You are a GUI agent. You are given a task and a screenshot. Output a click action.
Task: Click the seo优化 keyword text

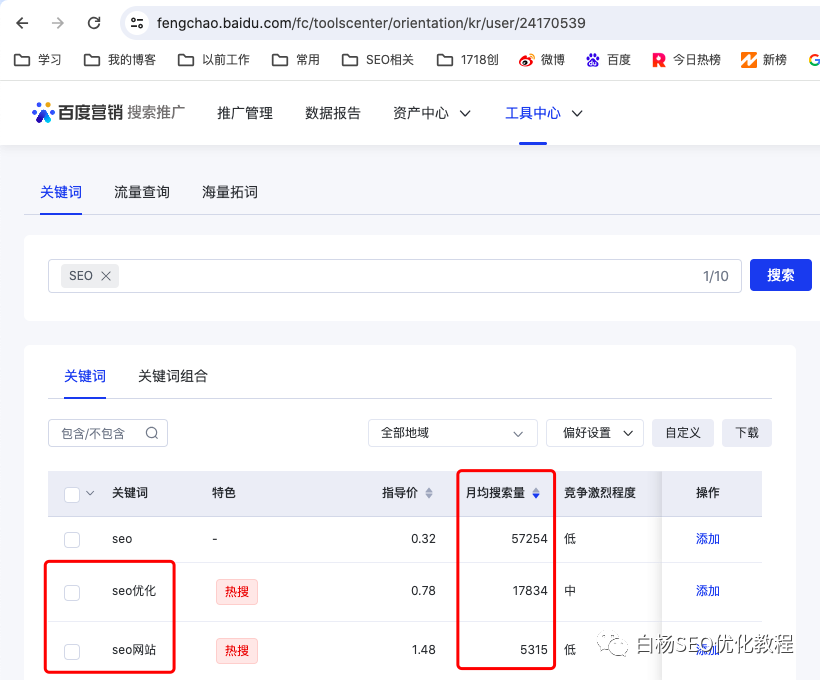134,591
